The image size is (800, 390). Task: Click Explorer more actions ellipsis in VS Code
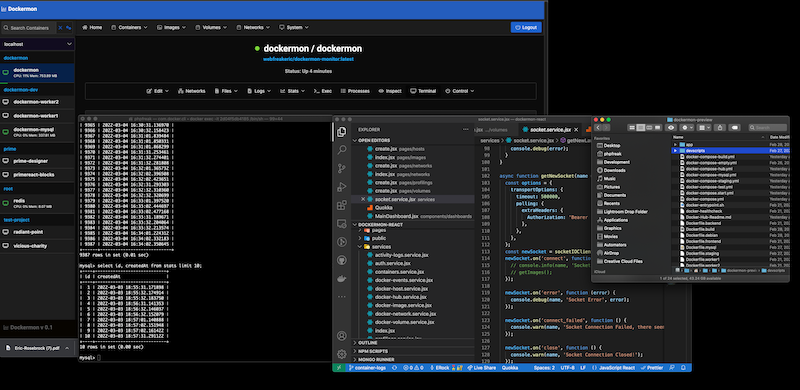pos(465,130)
